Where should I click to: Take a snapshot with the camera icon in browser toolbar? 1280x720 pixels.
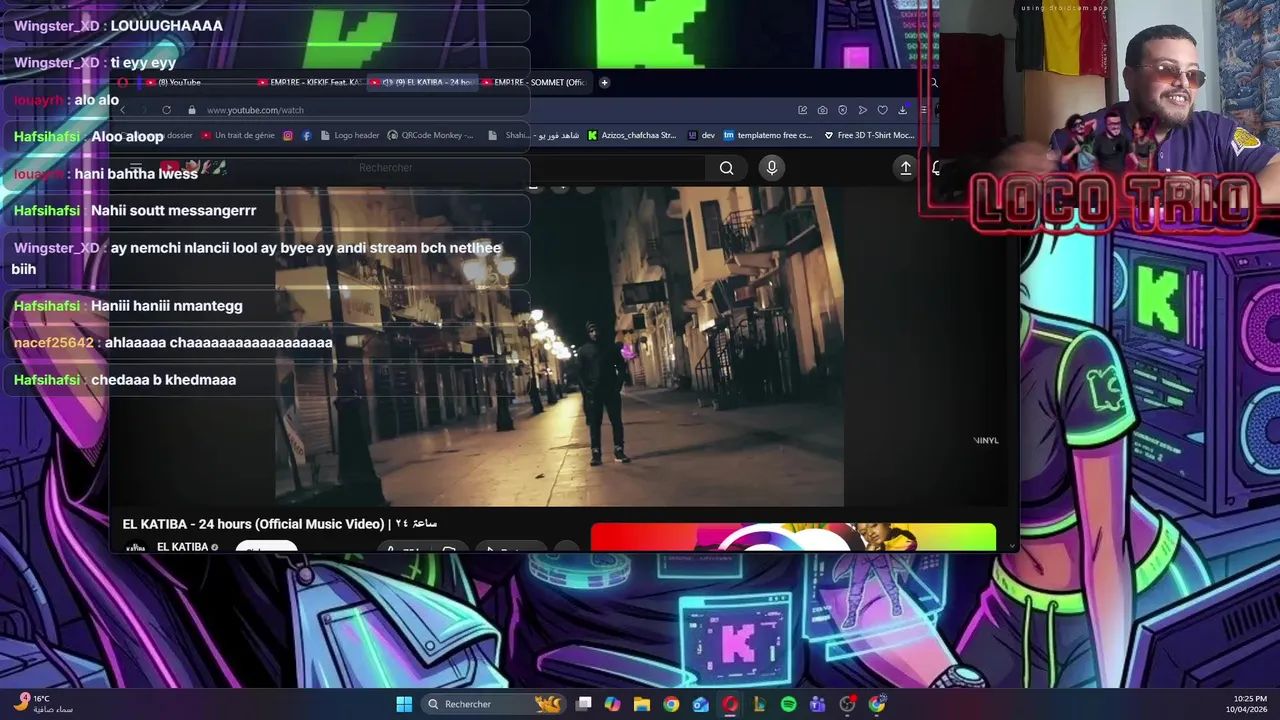point(822,110)
